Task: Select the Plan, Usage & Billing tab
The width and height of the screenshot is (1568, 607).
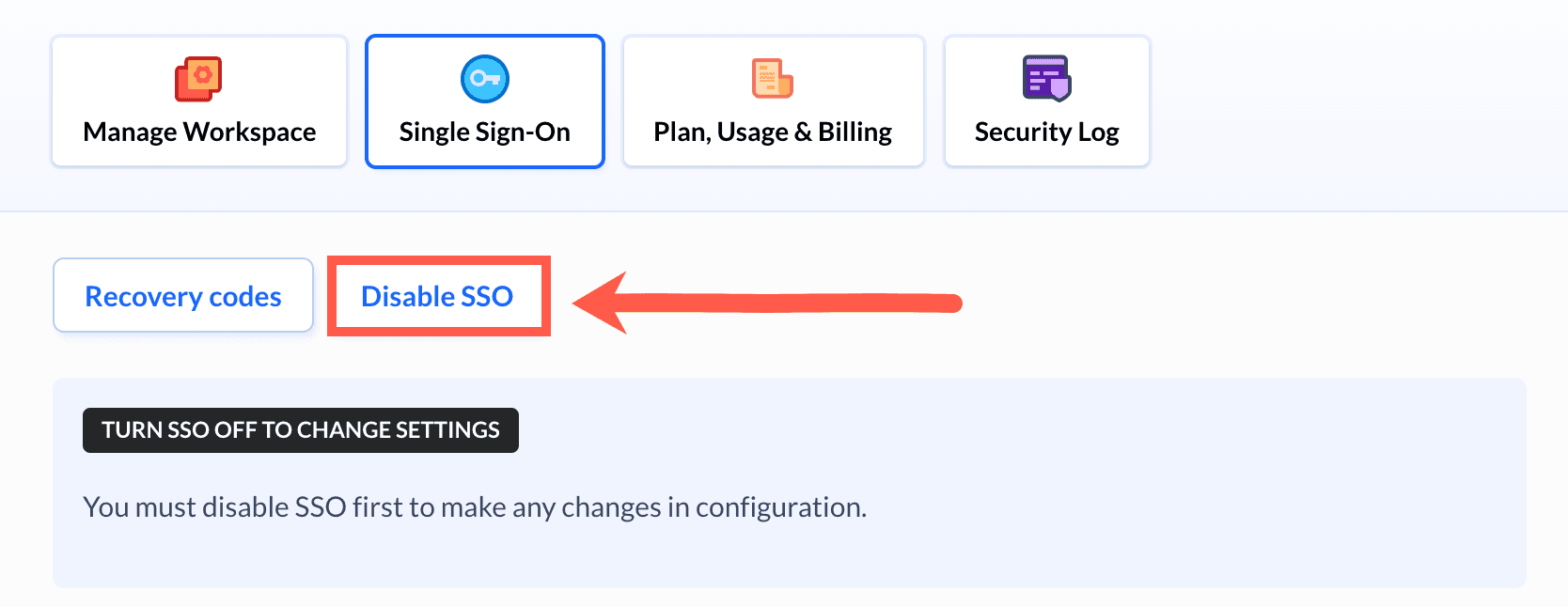Action: tap(772, 101)
